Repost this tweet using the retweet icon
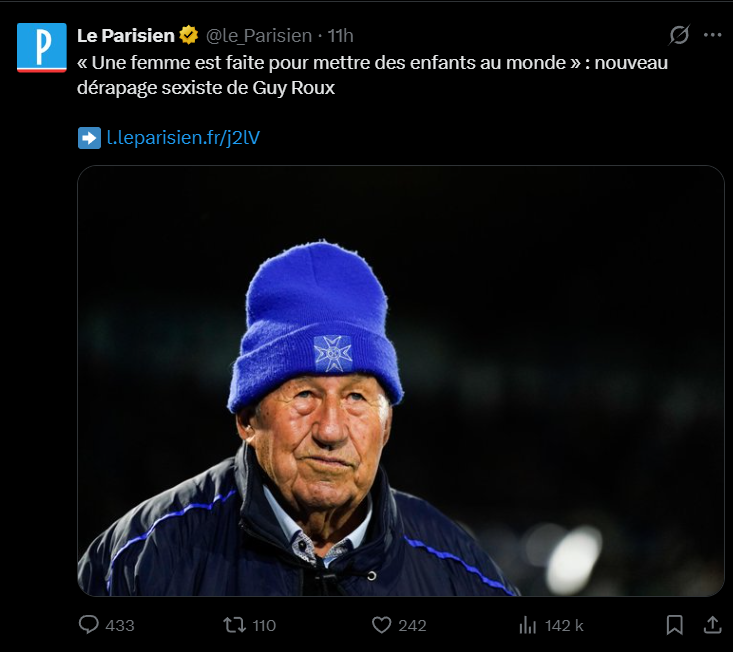Image resolution: width=733 pixels, height=652 pixels. click(x=233, y=625)
